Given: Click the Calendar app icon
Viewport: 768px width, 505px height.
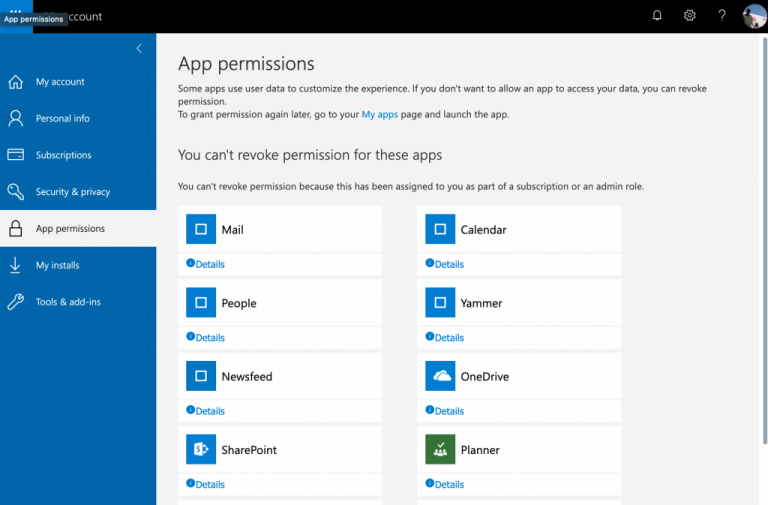Looking at the screenshot, I should click(440, 229).
